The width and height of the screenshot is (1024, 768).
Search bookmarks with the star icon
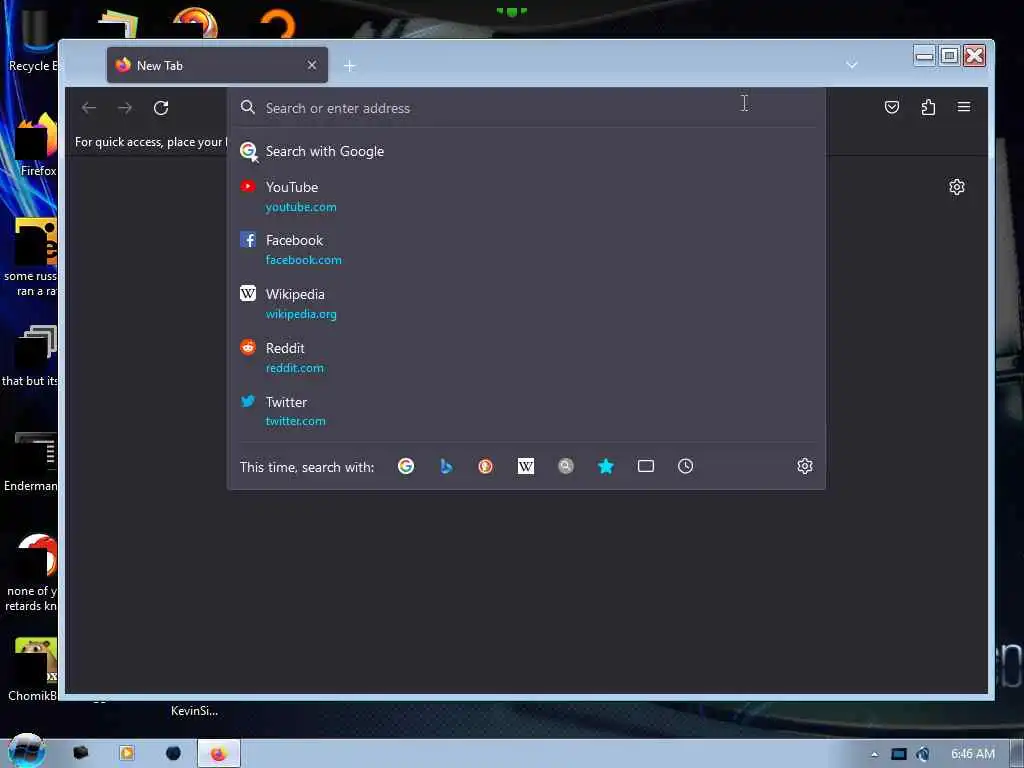coord(606,466)
